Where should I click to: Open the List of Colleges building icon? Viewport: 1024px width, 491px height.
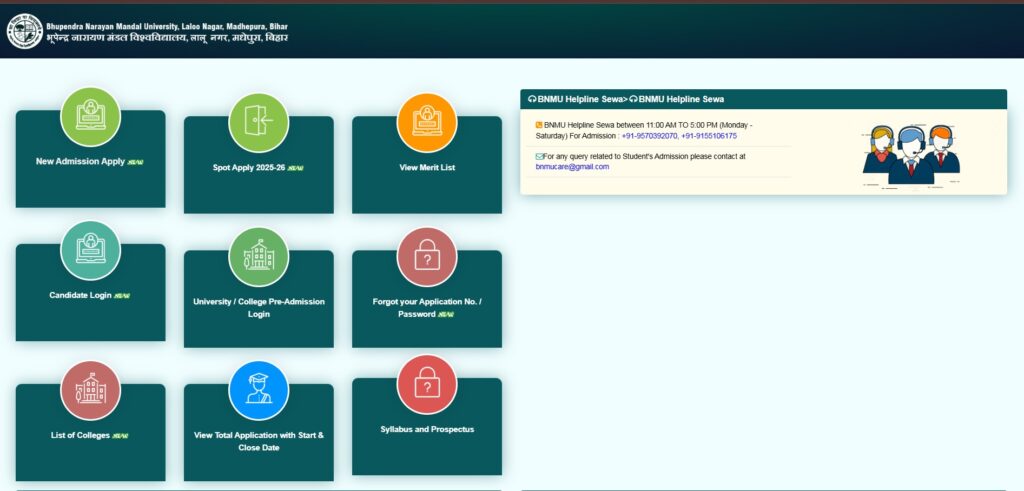90,390
